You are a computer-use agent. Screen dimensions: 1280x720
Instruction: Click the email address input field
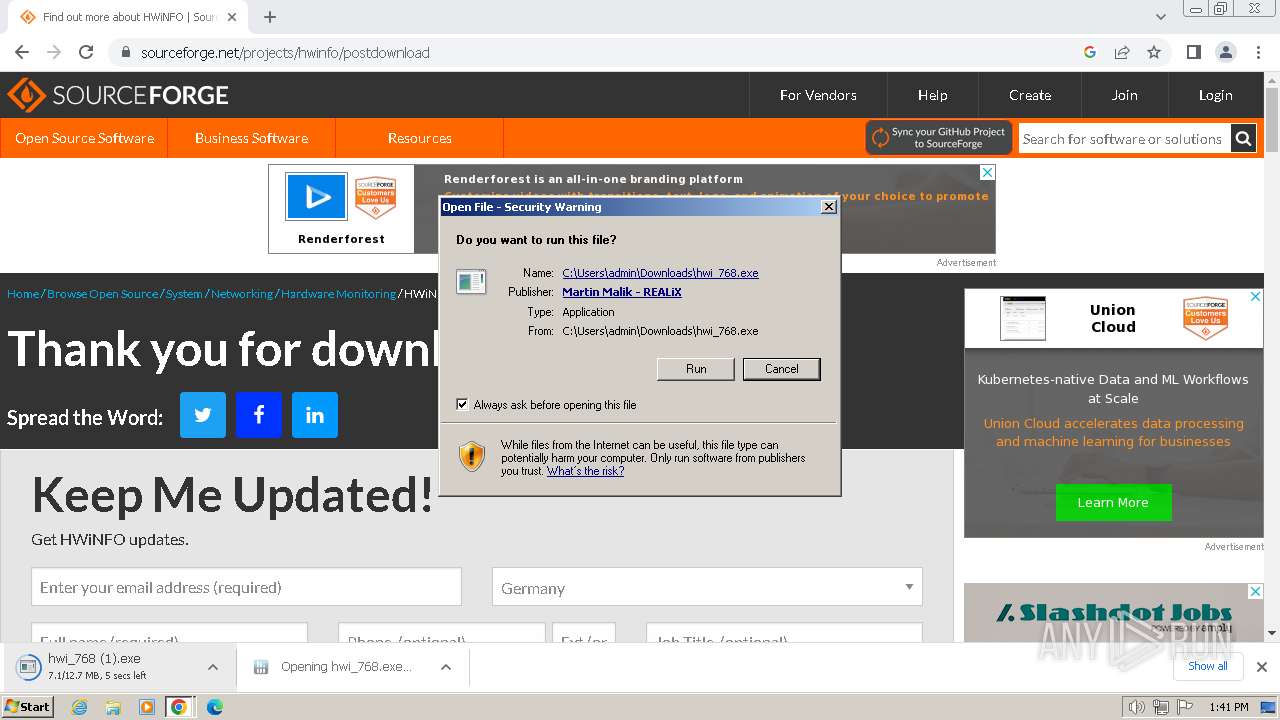point(246,587)
